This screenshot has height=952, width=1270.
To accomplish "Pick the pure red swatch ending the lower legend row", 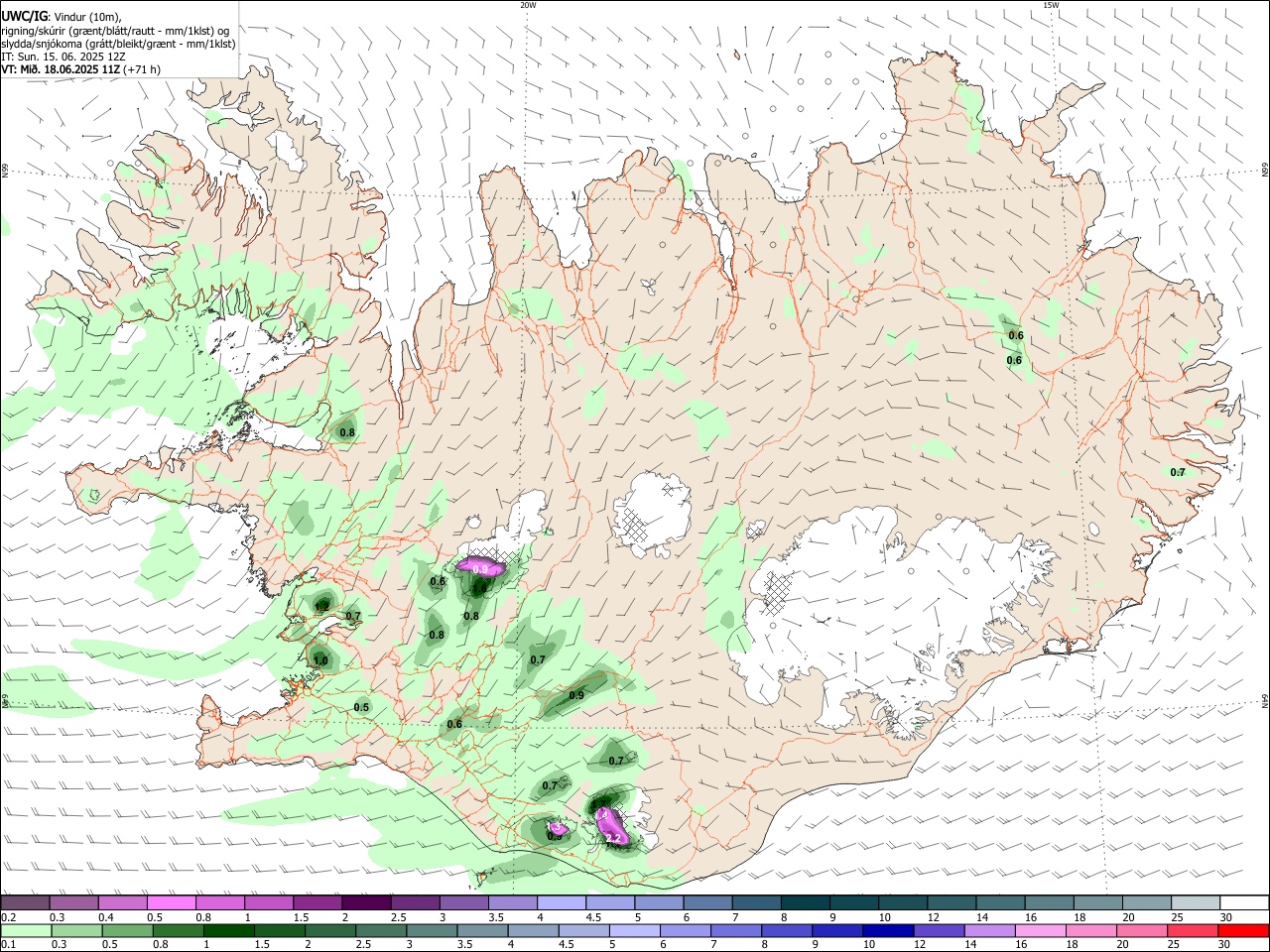I will (x=1244, y=931).
